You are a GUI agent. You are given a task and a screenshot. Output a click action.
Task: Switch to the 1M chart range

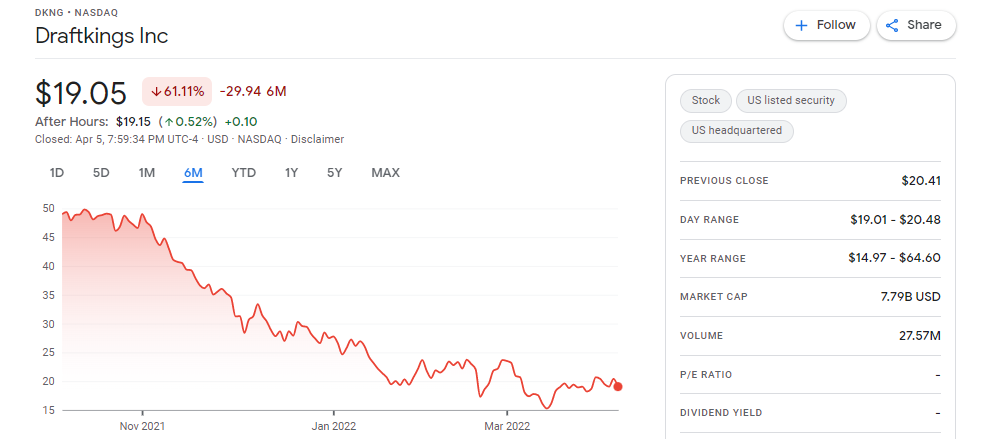(x=146, y=173)
